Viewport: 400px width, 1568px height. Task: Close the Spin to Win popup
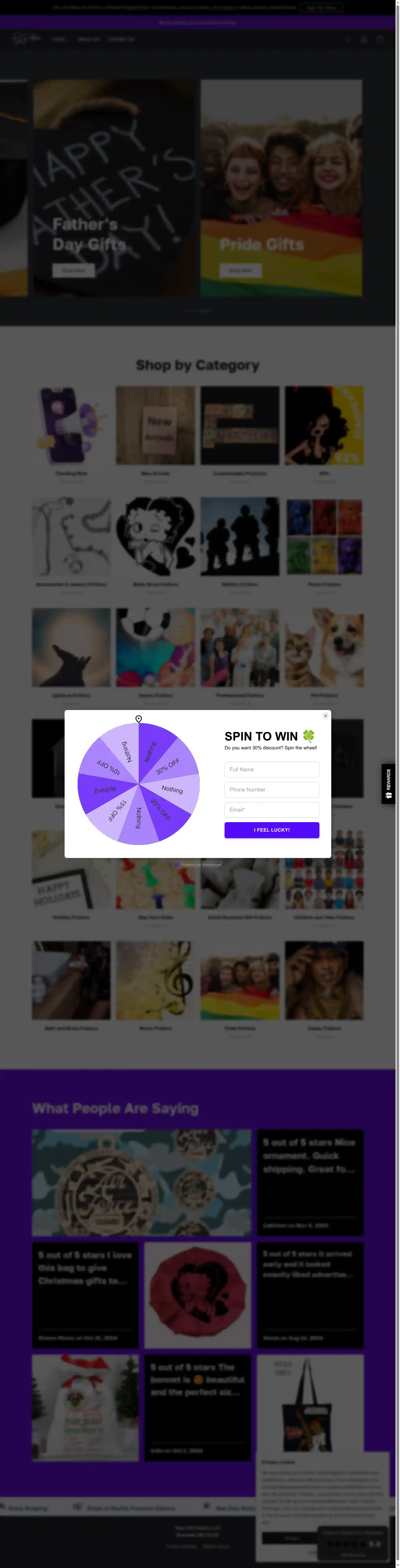pyautogui.click(x=326, y=716)
